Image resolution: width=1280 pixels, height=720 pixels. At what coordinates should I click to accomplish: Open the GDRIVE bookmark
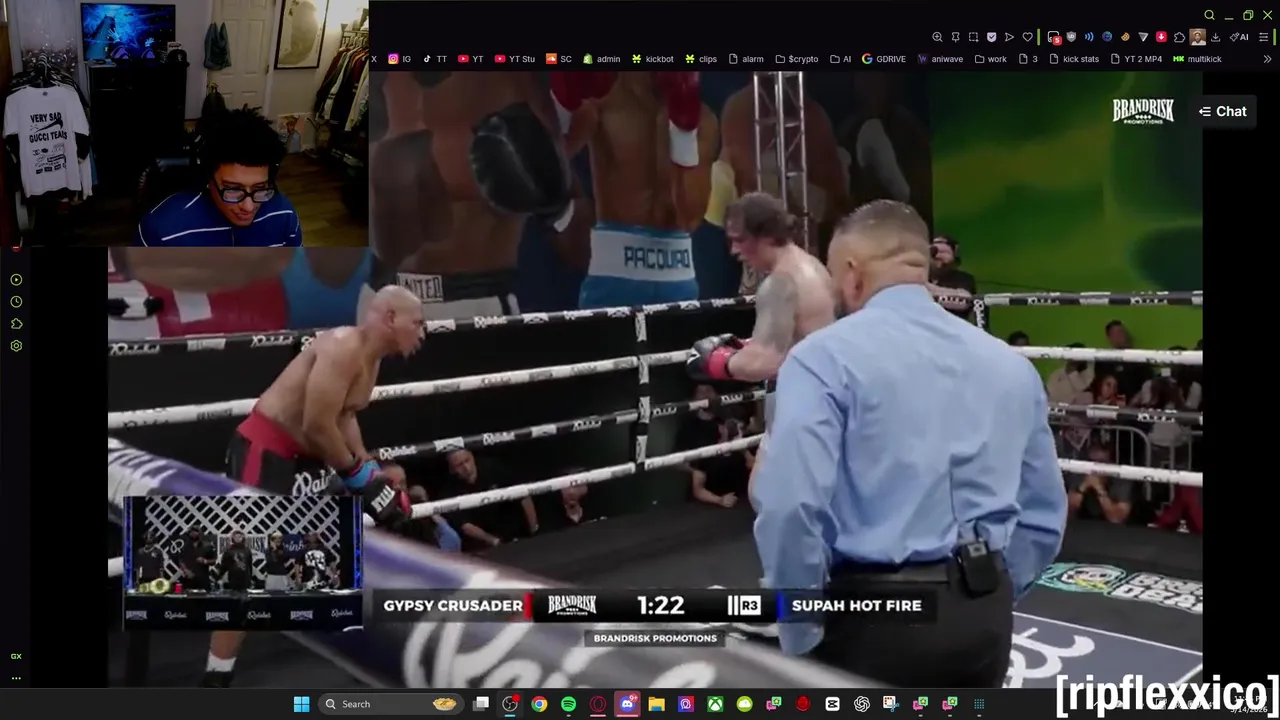click(884, 59)
